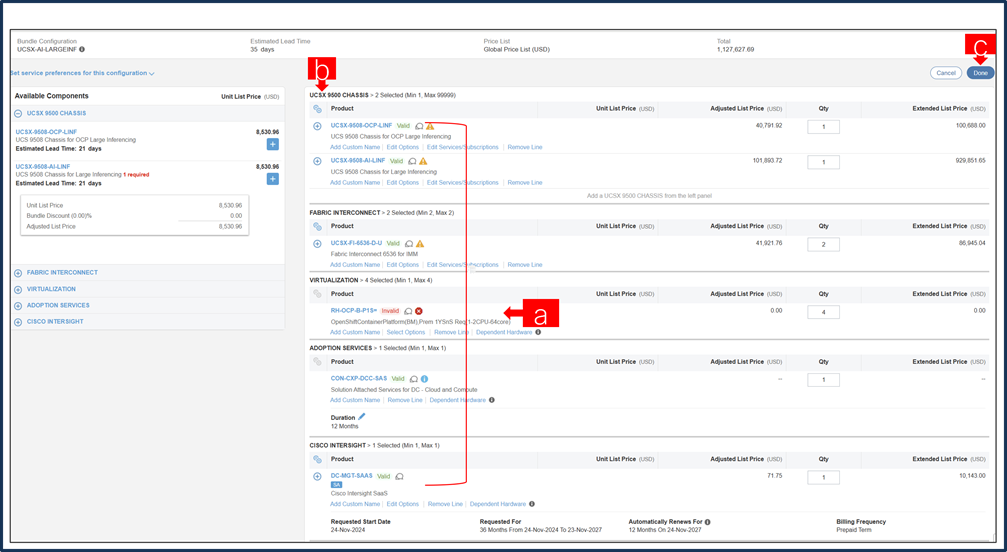The width and height of the screenshot is (1007, 552).
Task: Click Qty field for DC-MGT-SAAS
Action: 823,478
